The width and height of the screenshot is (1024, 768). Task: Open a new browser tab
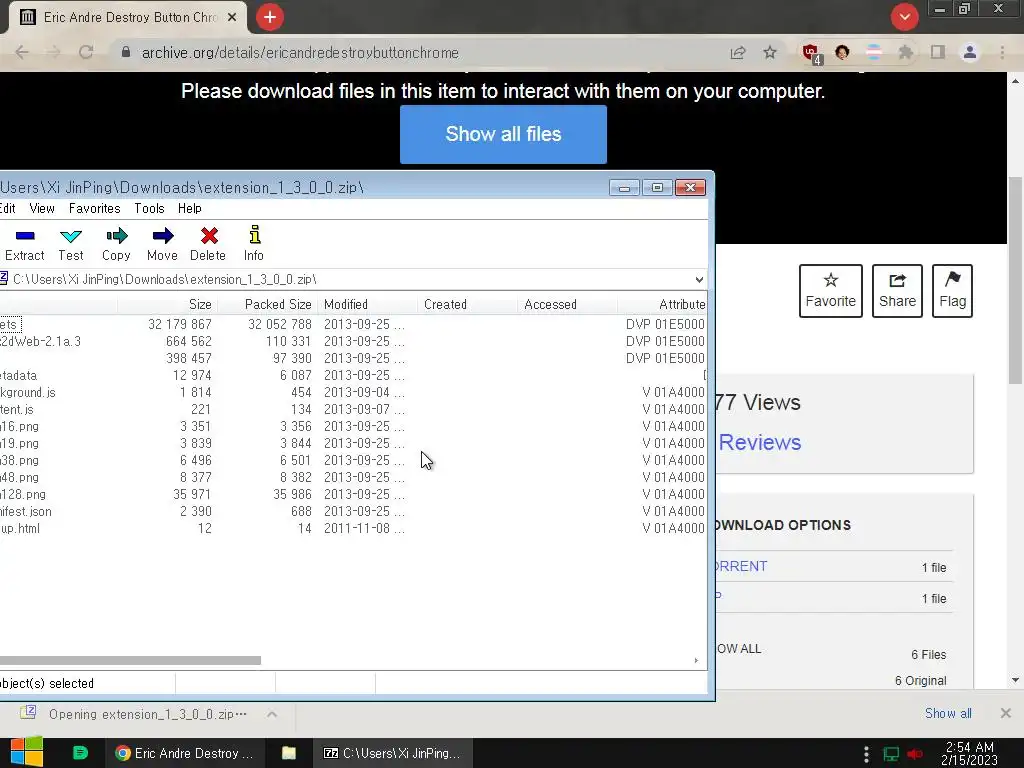tap(270, 17)
